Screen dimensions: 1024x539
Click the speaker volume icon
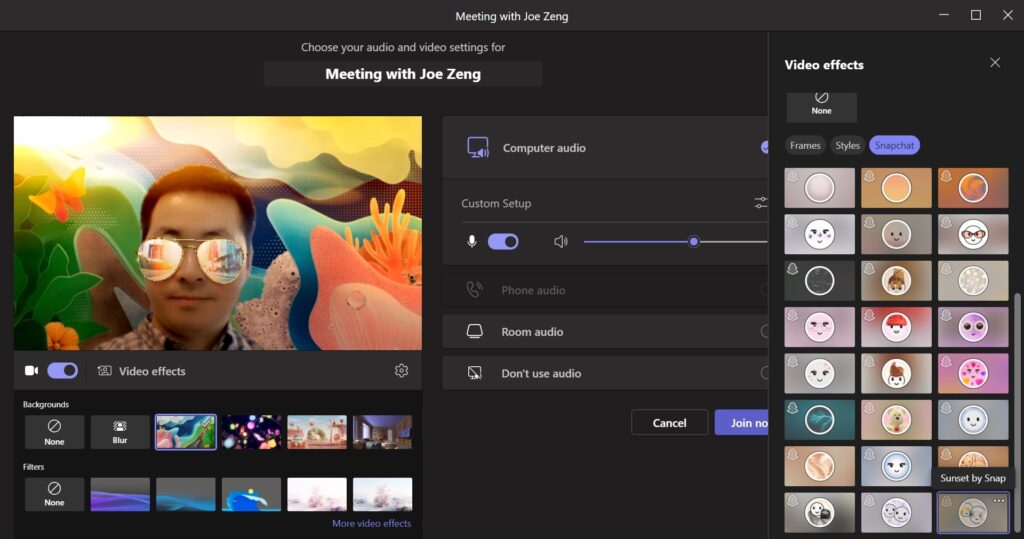[x=561, y=241]
